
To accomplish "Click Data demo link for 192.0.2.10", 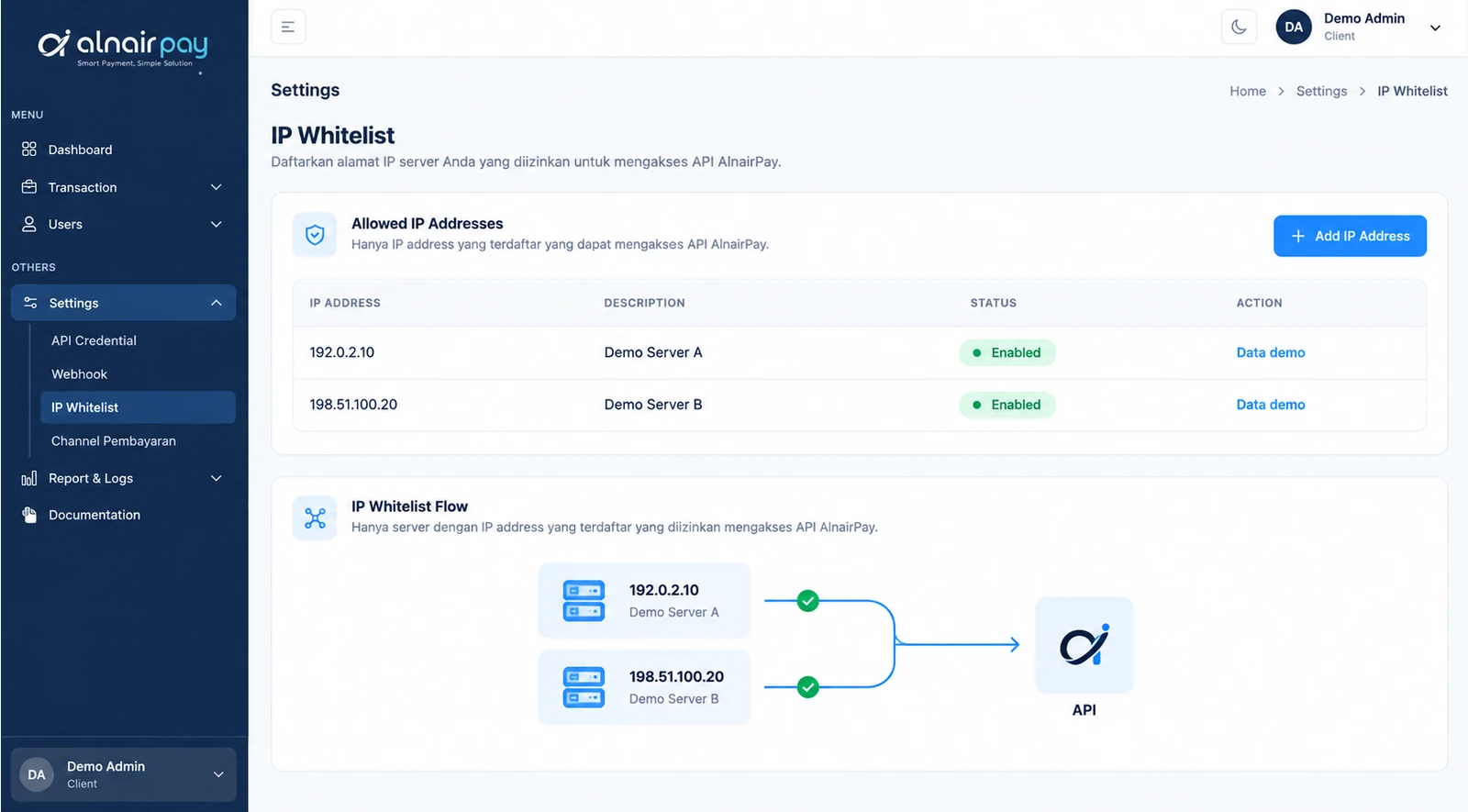I will point(1270,352).
